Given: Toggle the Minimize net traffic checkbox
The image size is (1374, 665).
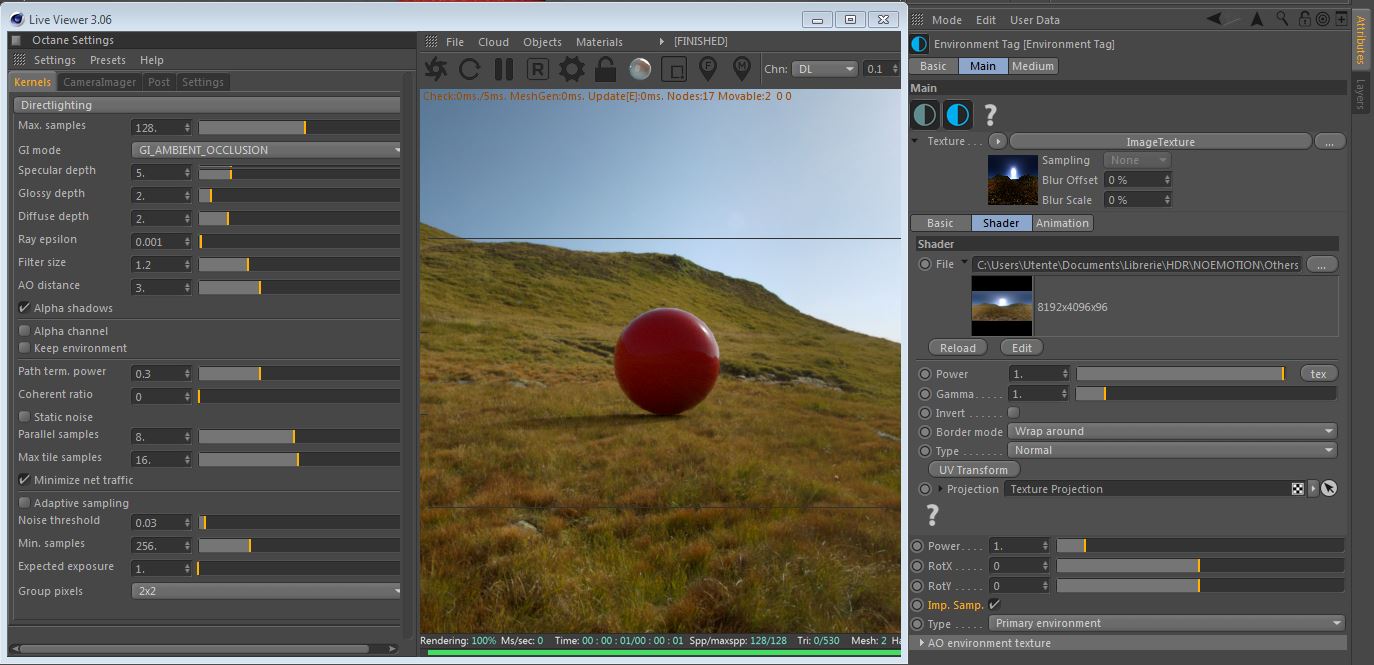Looking at the screenshot, I should click(24, 480).
